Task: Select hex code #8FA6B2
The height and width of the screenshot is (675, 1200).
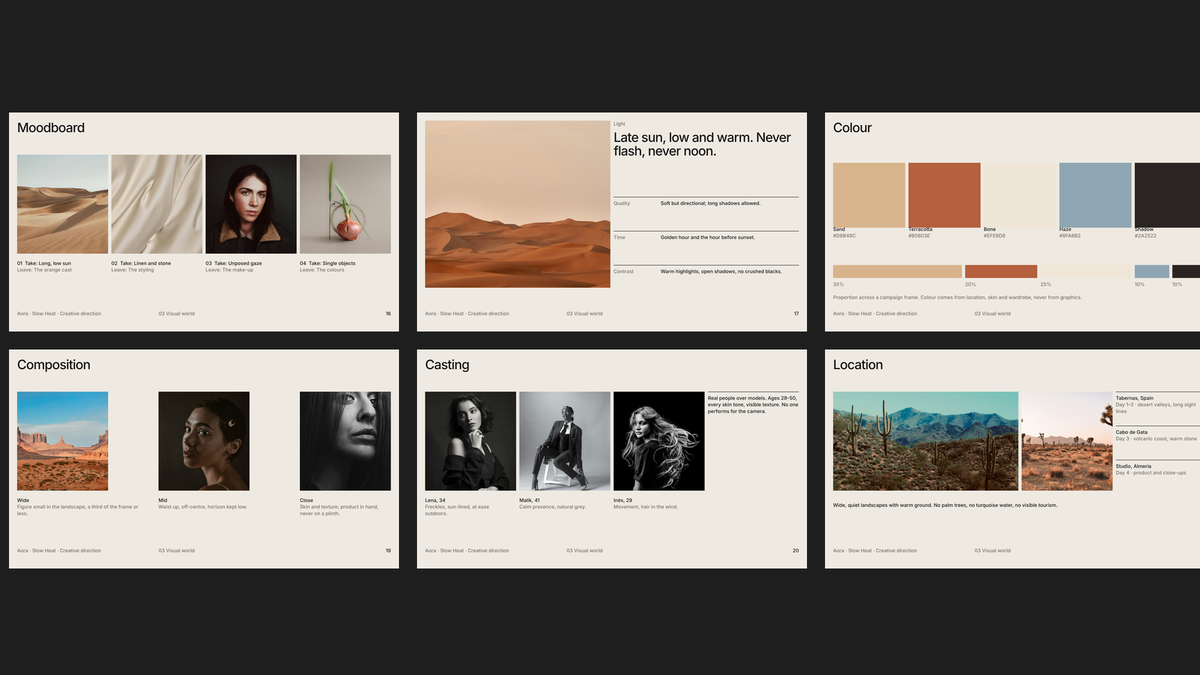Action: [1071, 236]
